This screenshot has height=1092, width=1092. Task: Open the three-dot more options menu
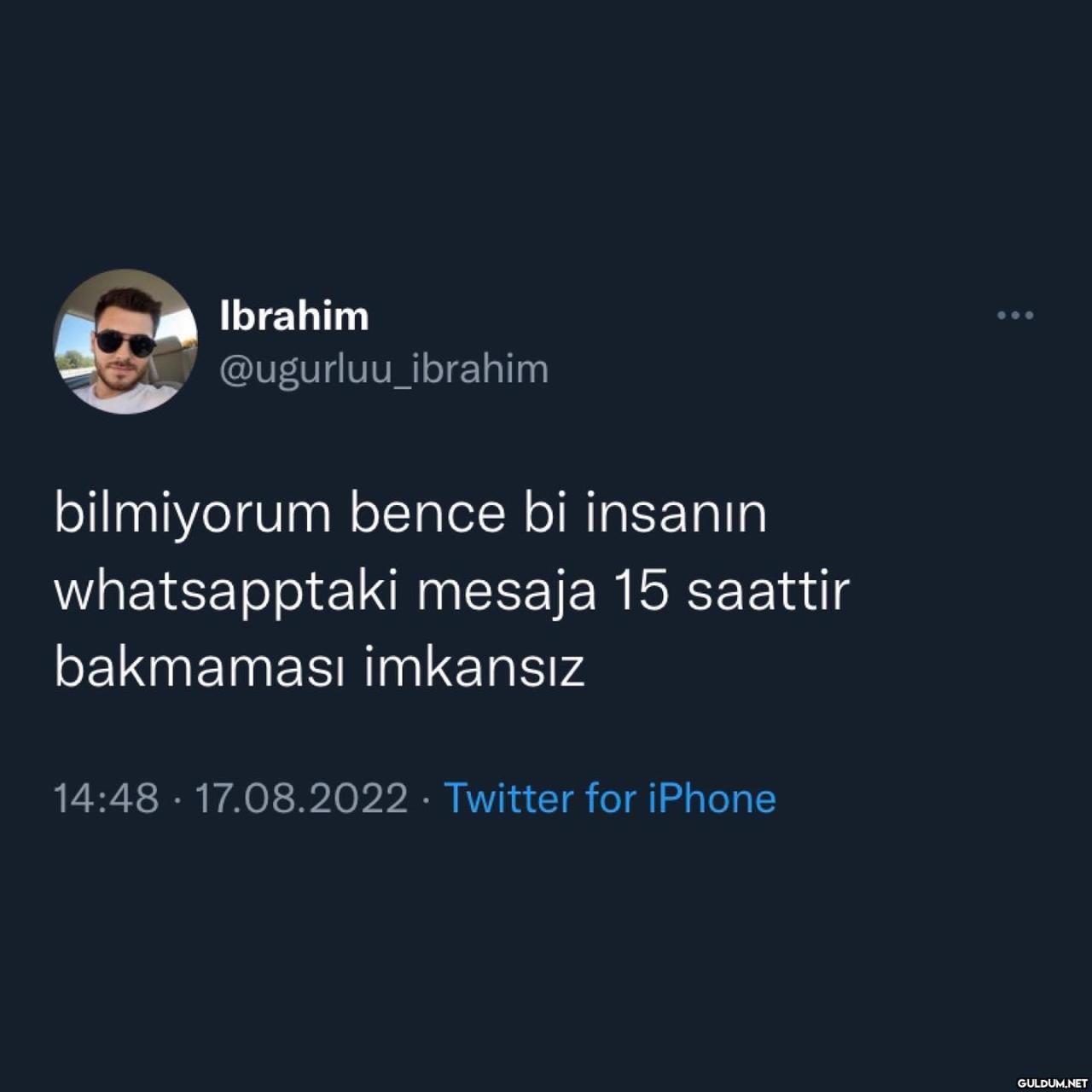[1015, 316]
